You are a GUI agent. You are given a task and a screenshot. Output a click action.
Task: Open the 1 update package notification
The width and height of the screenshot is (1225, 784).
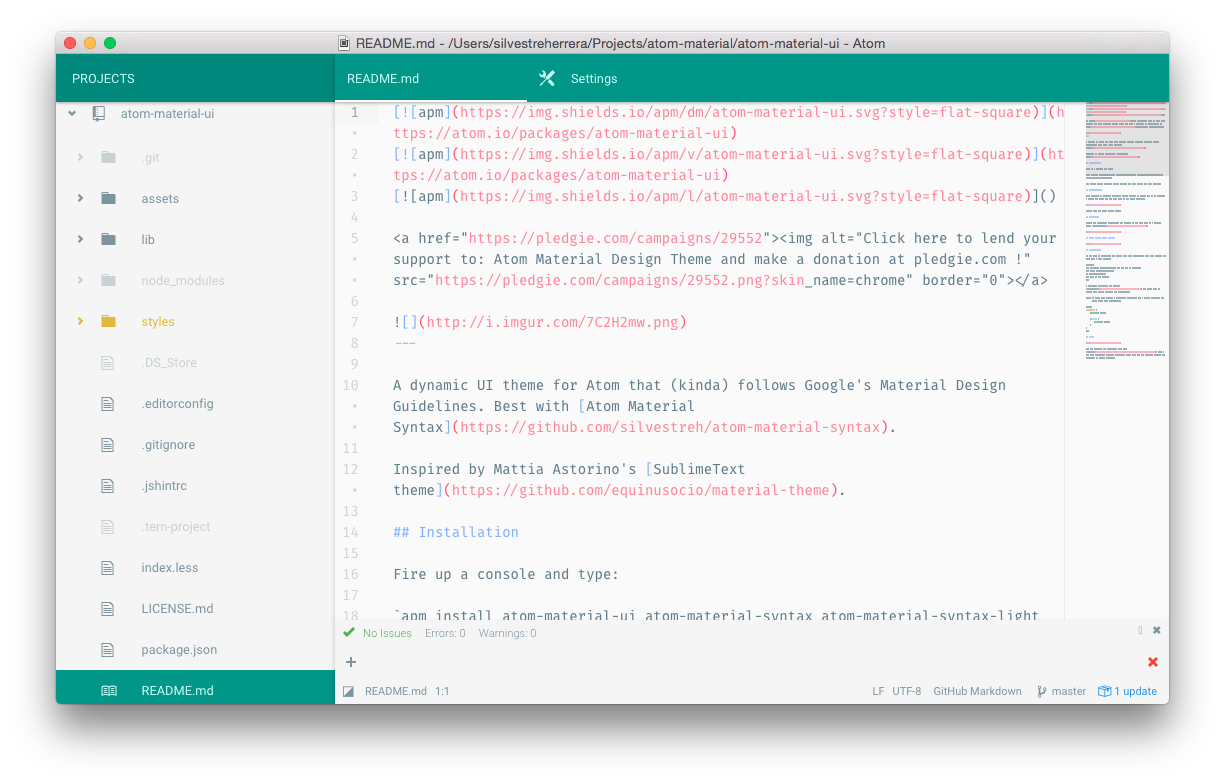coord(1135,691)
